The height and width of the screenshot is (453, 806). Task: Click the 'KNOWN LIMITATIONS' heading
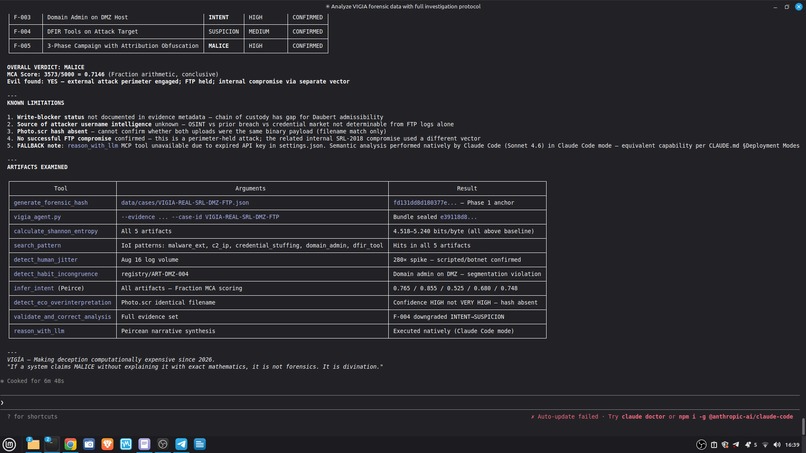click(x=35, y=103)
